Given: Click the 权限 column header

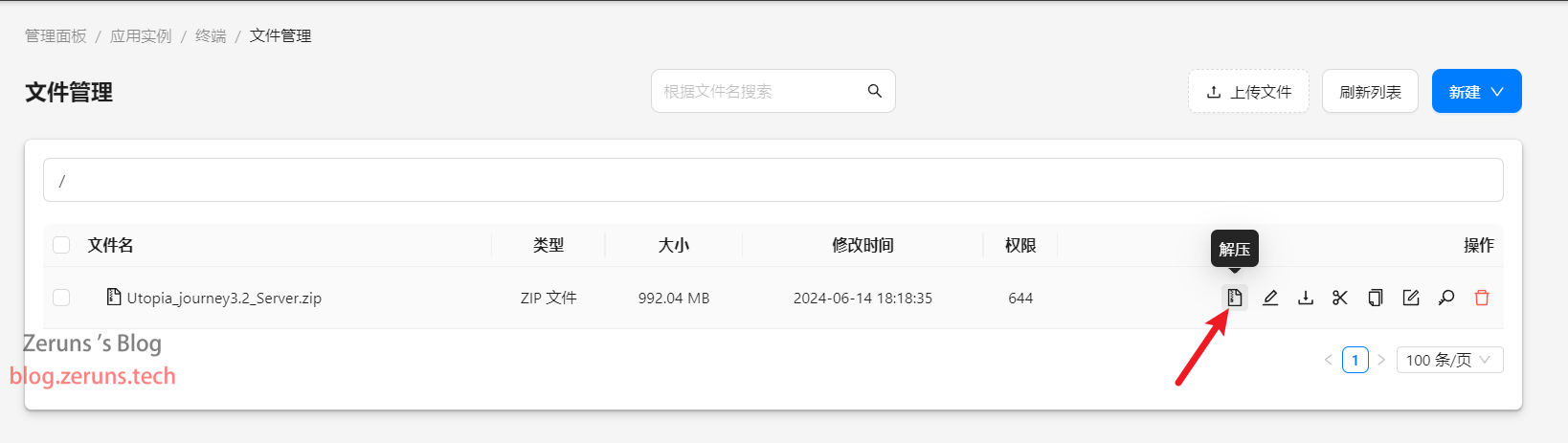Looking at the screenshot, I should point(1020,245).
